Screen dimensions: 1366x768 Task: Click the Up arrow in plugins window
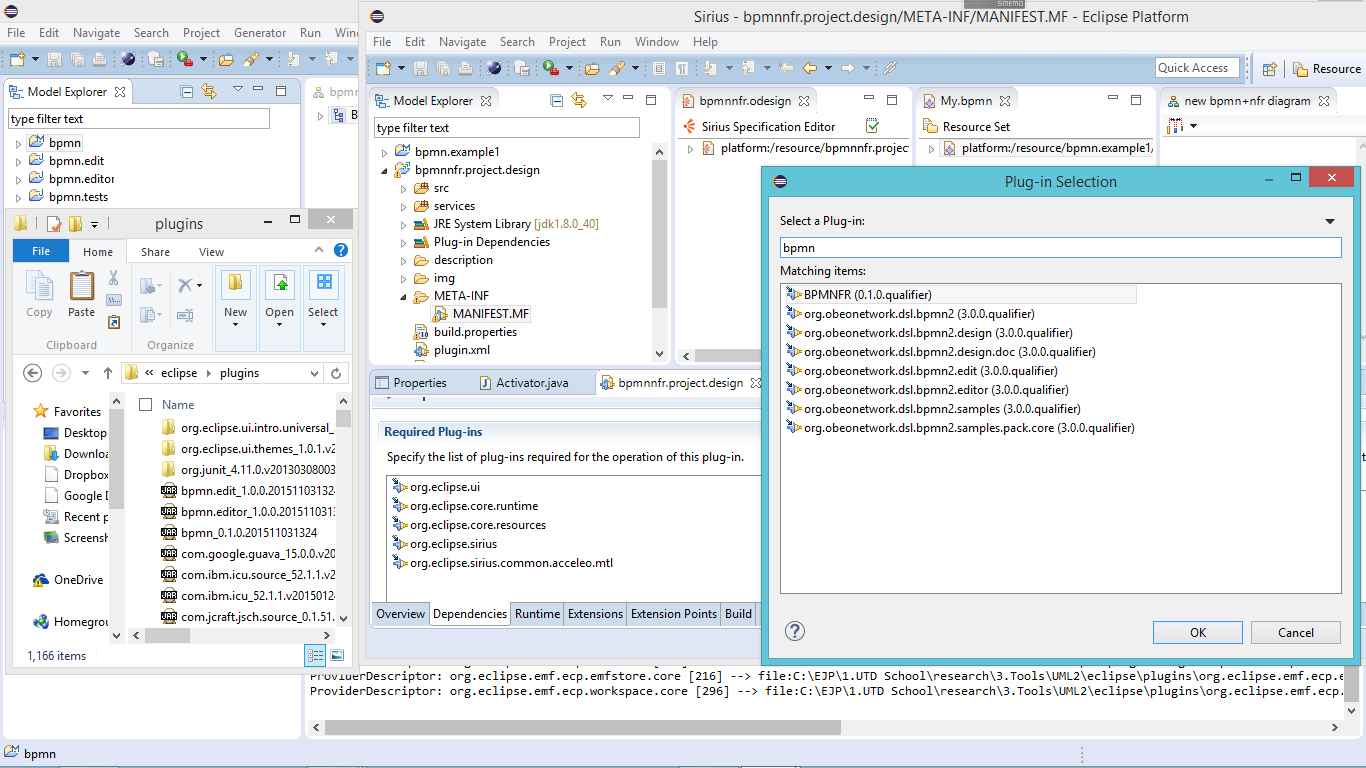tap(109, 372)
